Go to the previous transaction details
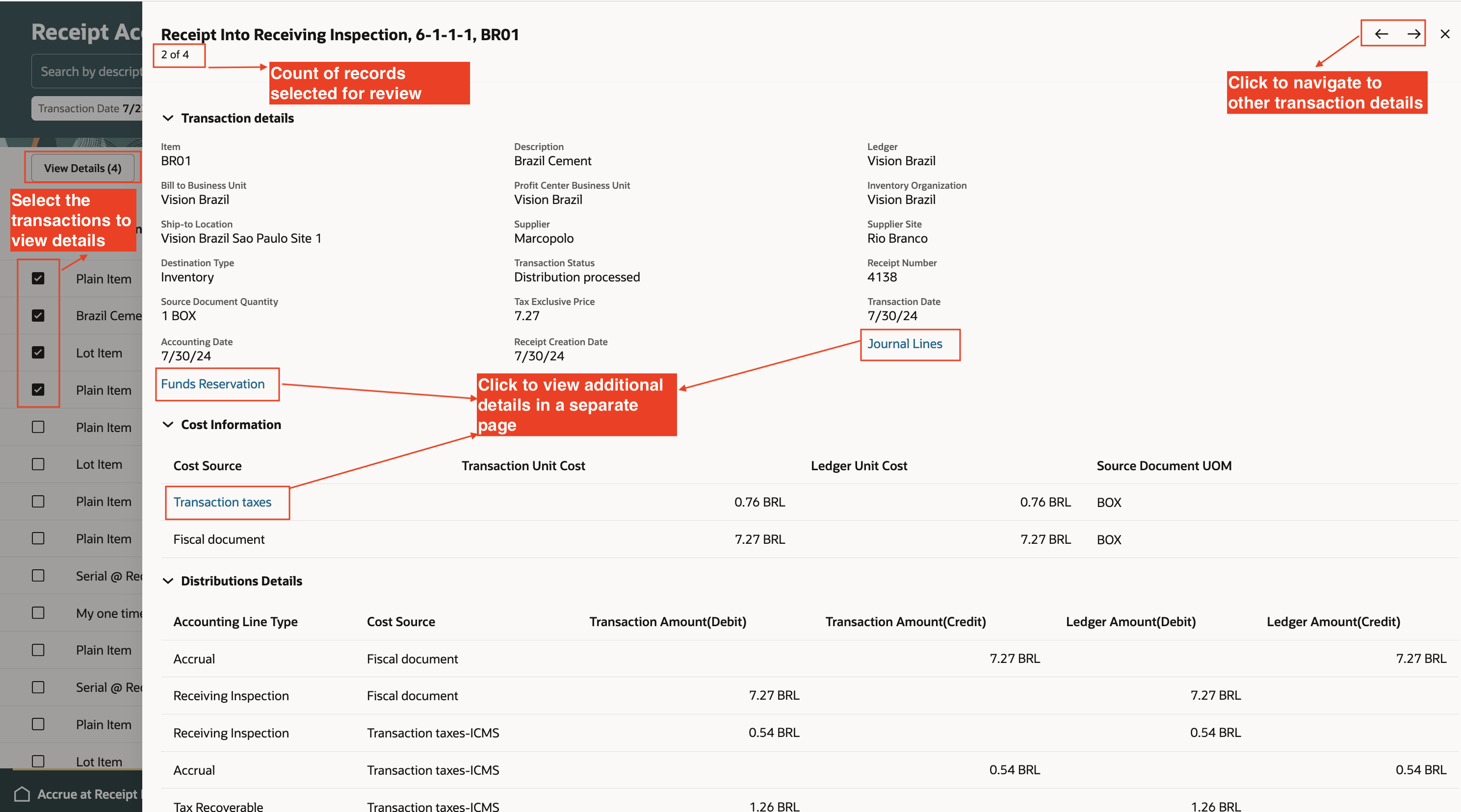The image size is (1461, 812). [1382, 34]
